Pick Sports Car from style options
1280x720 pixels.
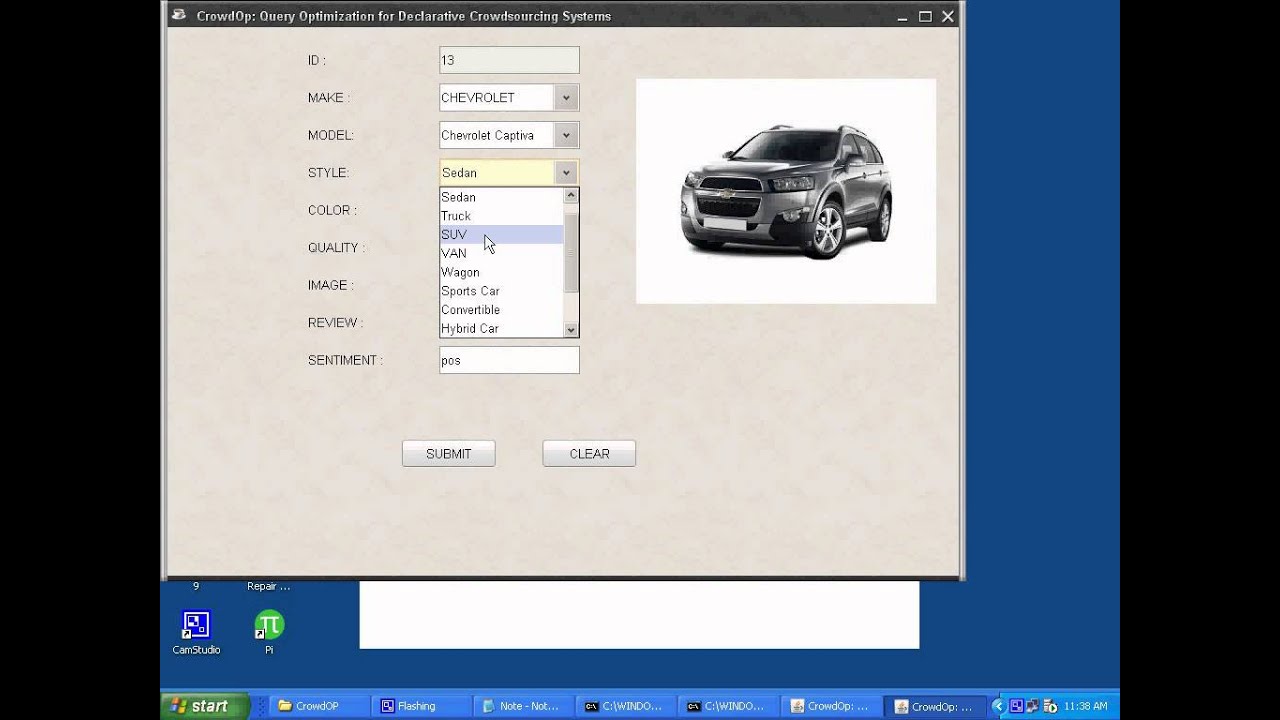(x=501, y=291)
